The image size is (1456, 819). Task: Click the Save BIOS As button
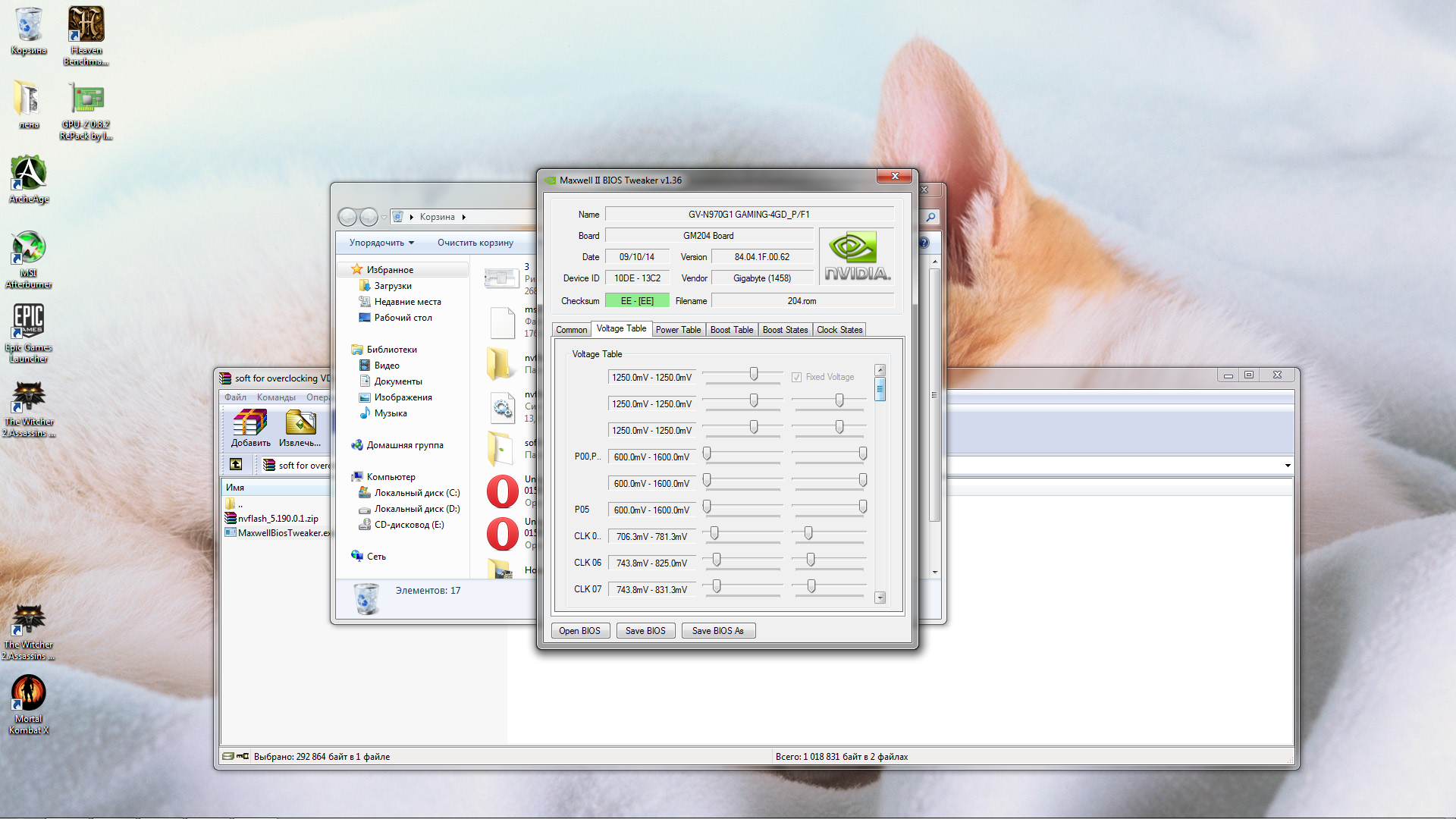[717, 631]
